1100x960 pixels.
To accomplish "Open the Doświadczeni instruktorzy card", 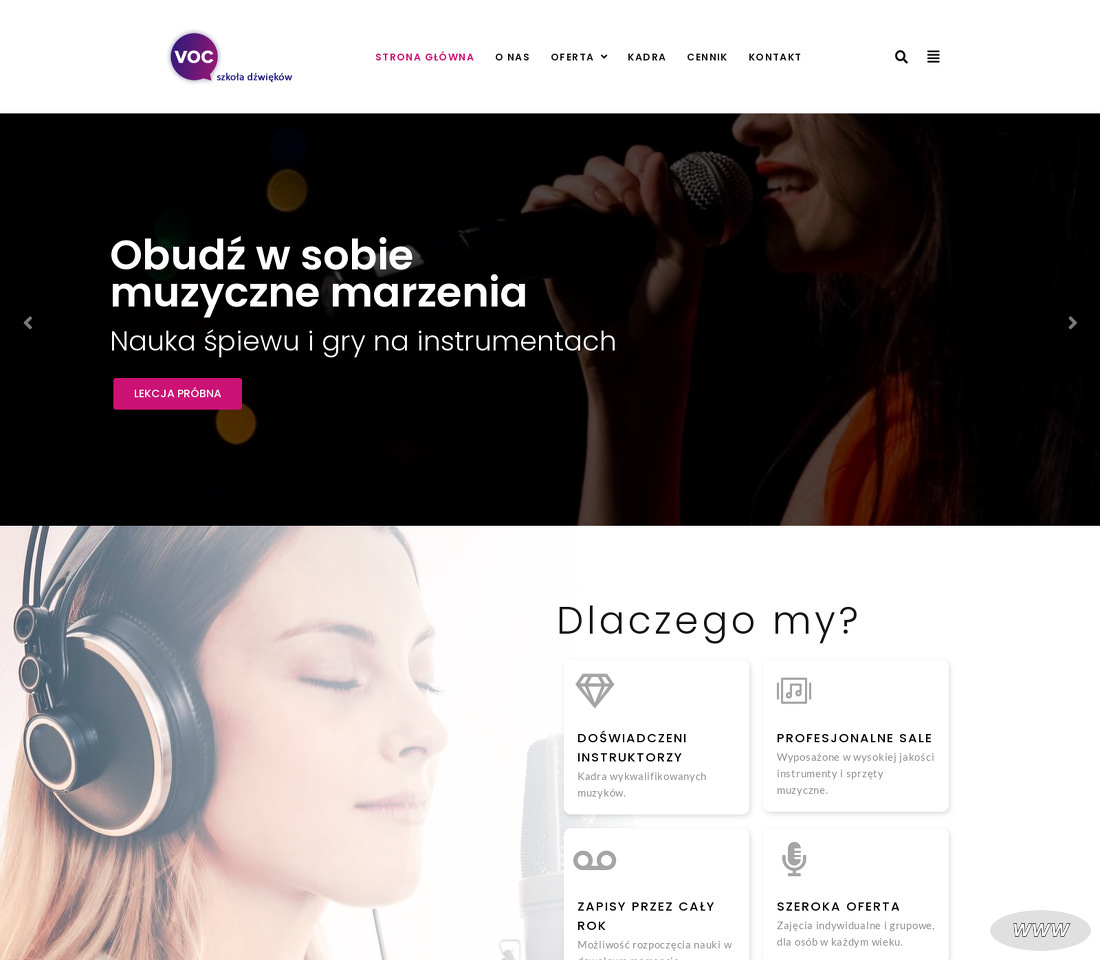I will tap(657, 737).
